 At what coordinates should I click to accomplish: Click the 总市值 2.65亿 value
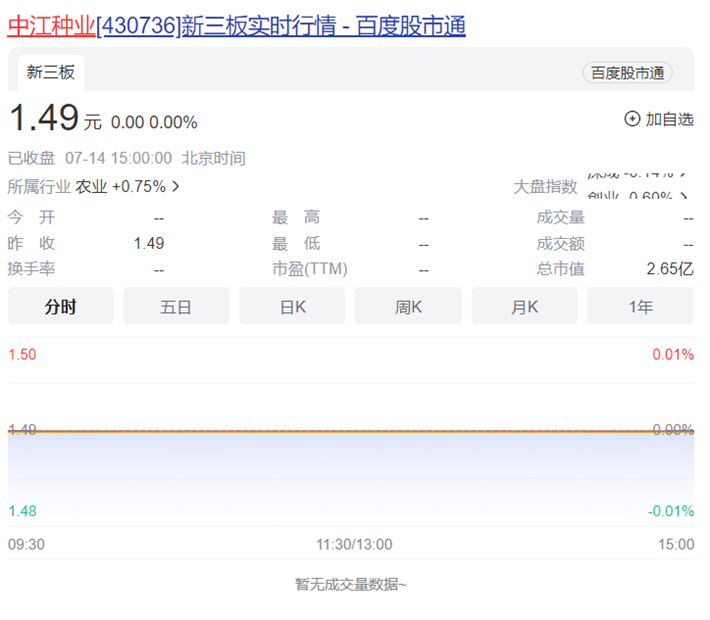669,269
